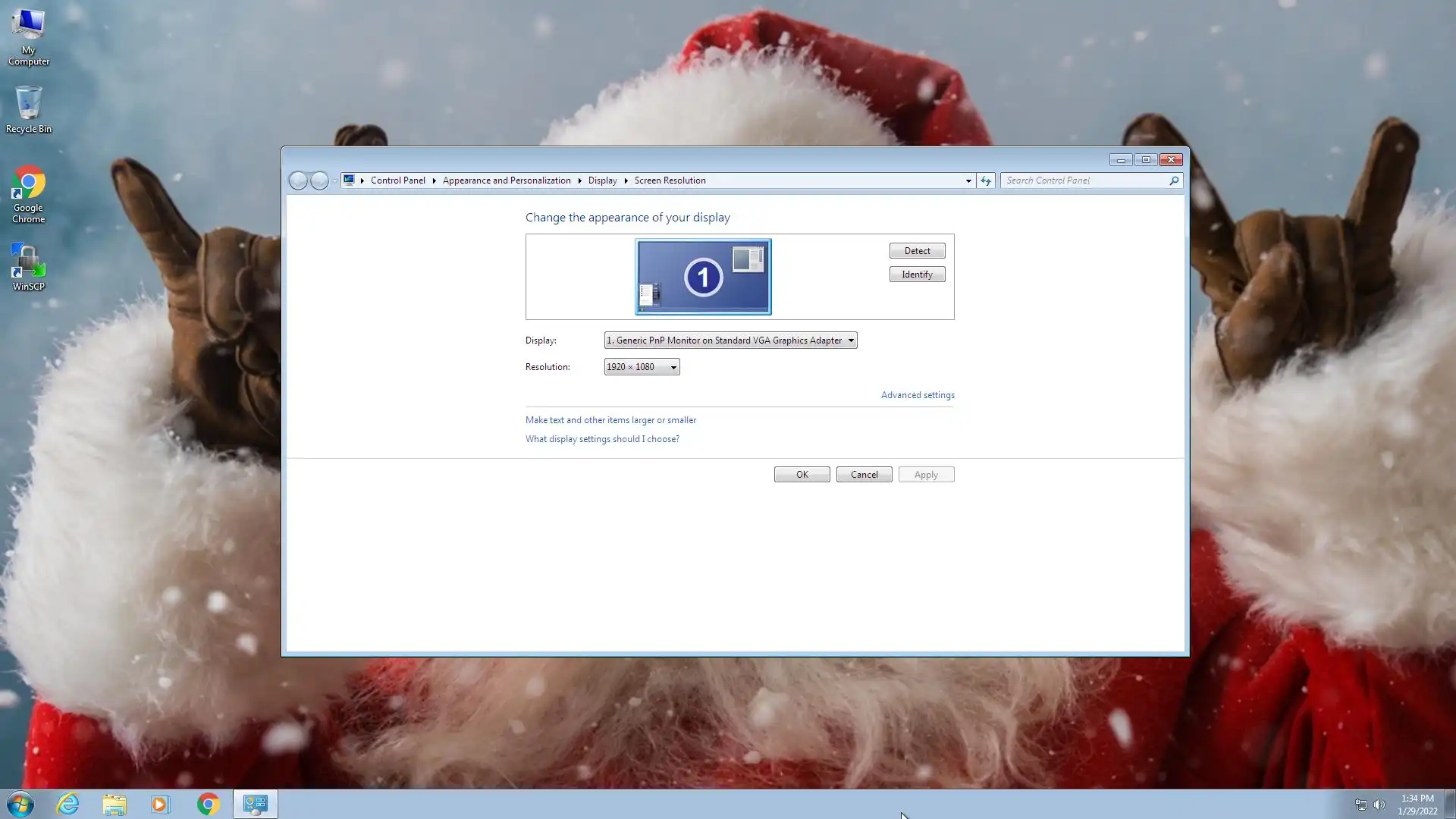This screenshot has width=1456, height=819.
Task: Open Internet Explorer from taskbar
Action: click(x=68, y=804)
